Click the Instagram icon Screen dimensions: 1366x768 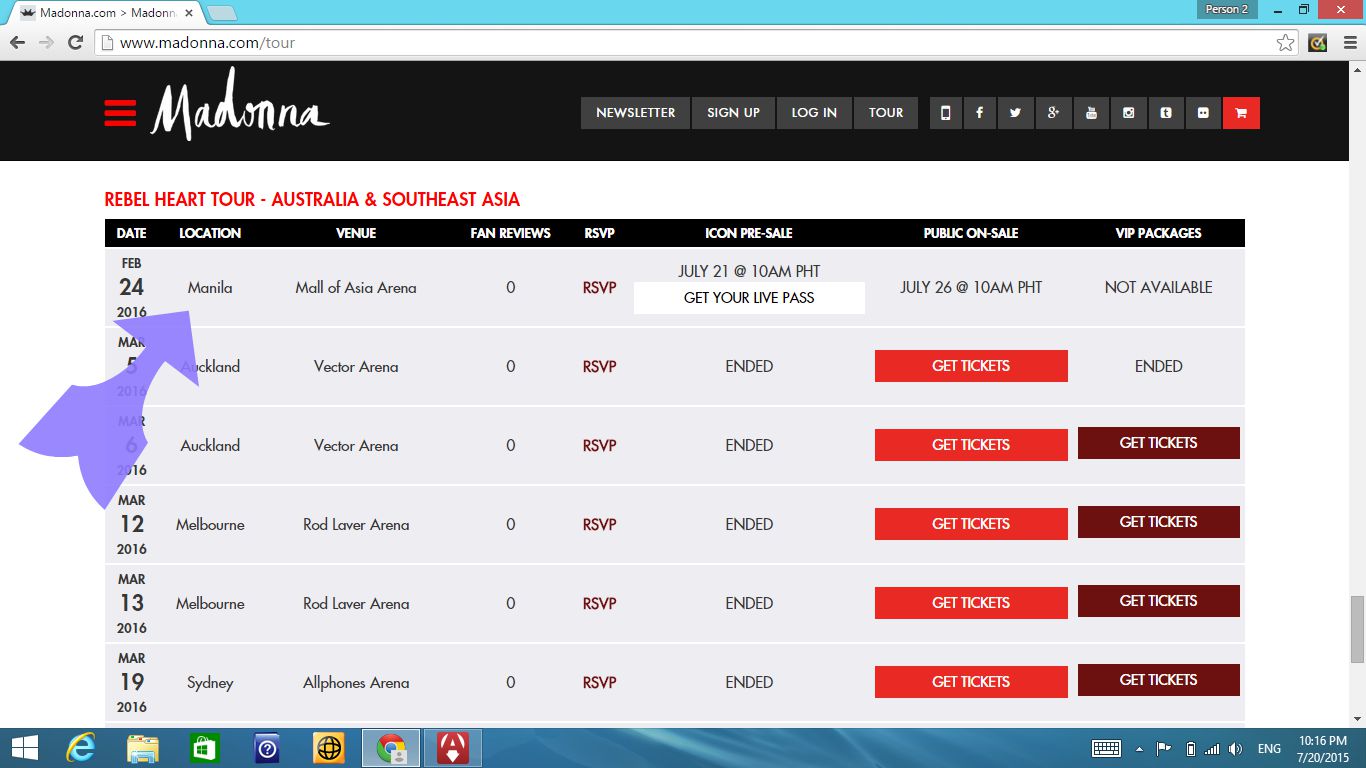pyautogui.click(x=1128, y=113)
